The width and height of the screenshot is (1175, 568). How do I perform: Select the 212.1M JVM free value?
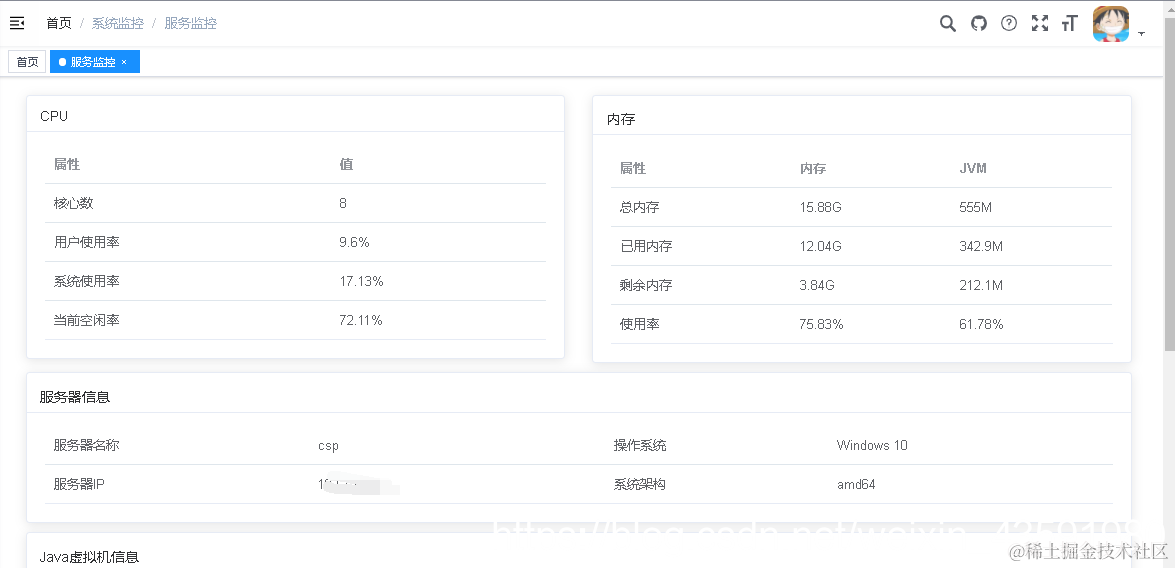click(x=981, y=285)
